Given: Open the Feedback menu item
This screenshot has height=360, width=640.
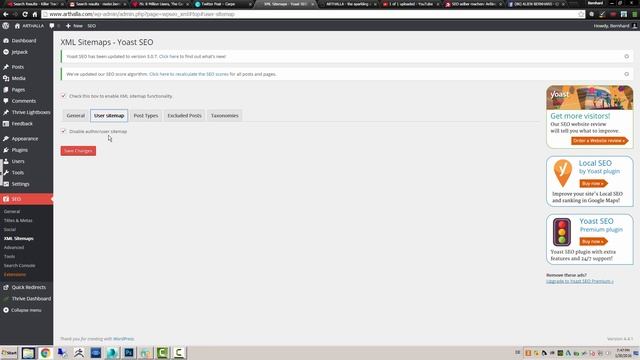Looking at the screenshot, I should tap(22, 124).
